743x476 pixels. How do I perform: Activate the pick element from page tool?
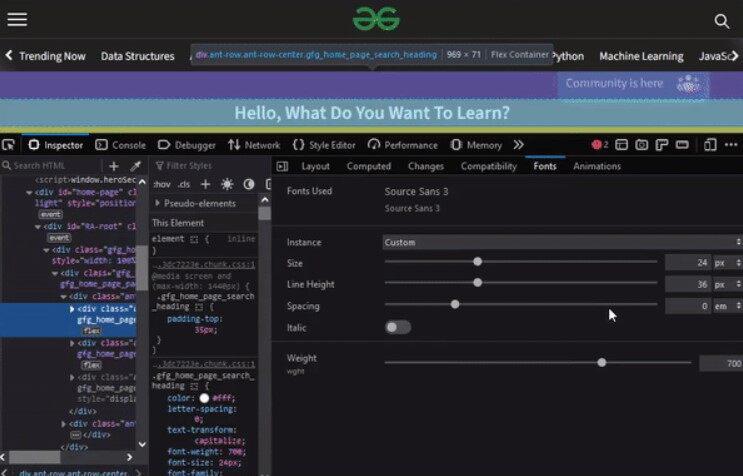[x=9, y=144]
